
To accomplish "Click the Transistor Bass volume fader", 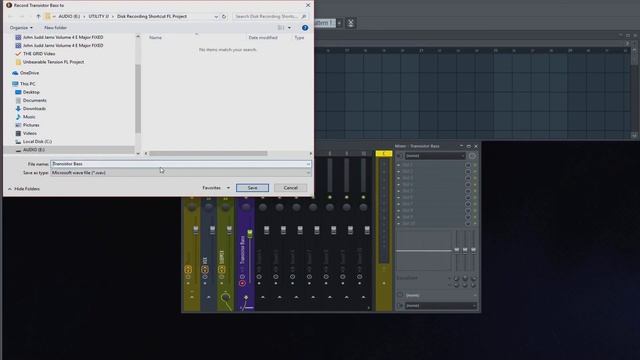I will [x=250, y=233].
